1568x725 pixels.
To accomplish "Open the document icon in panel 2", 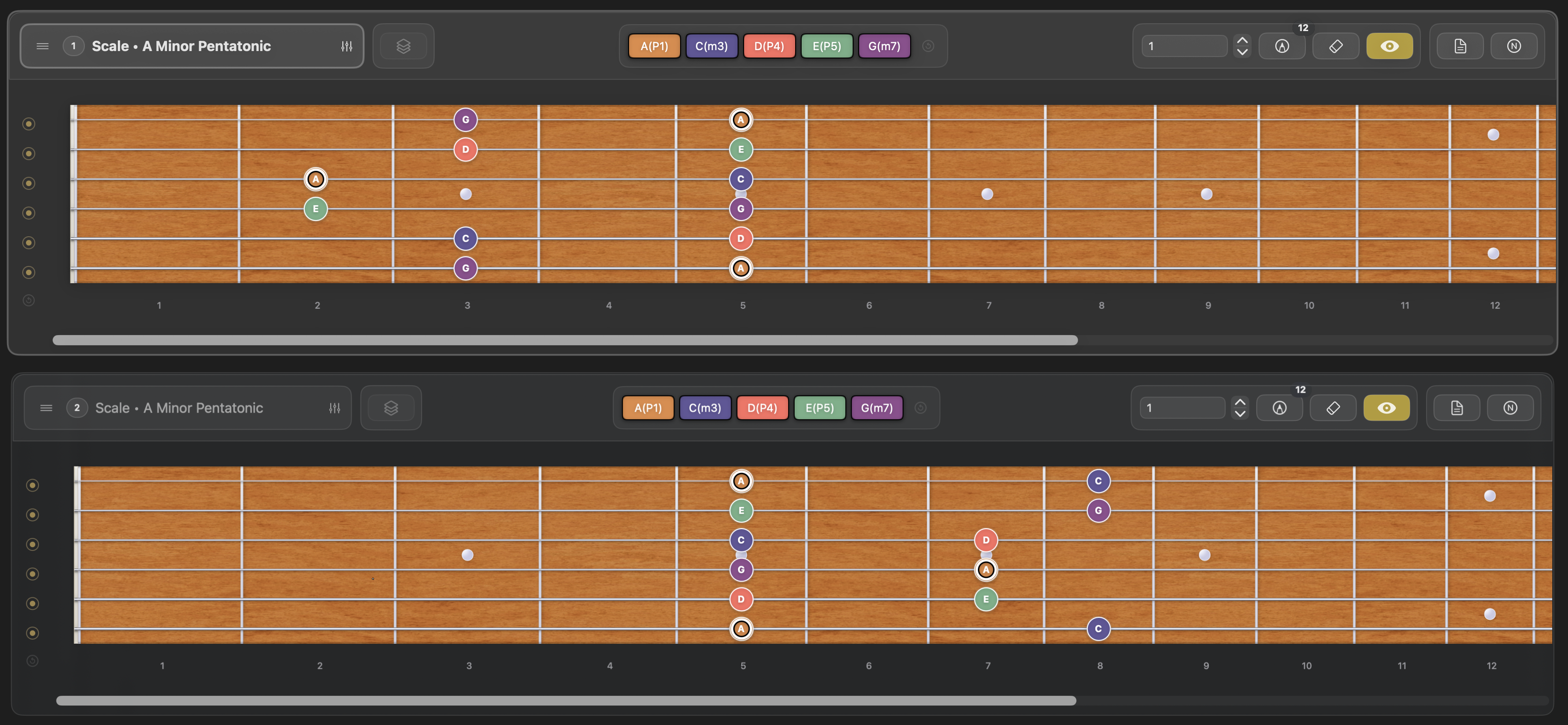I will point(1457,408).
